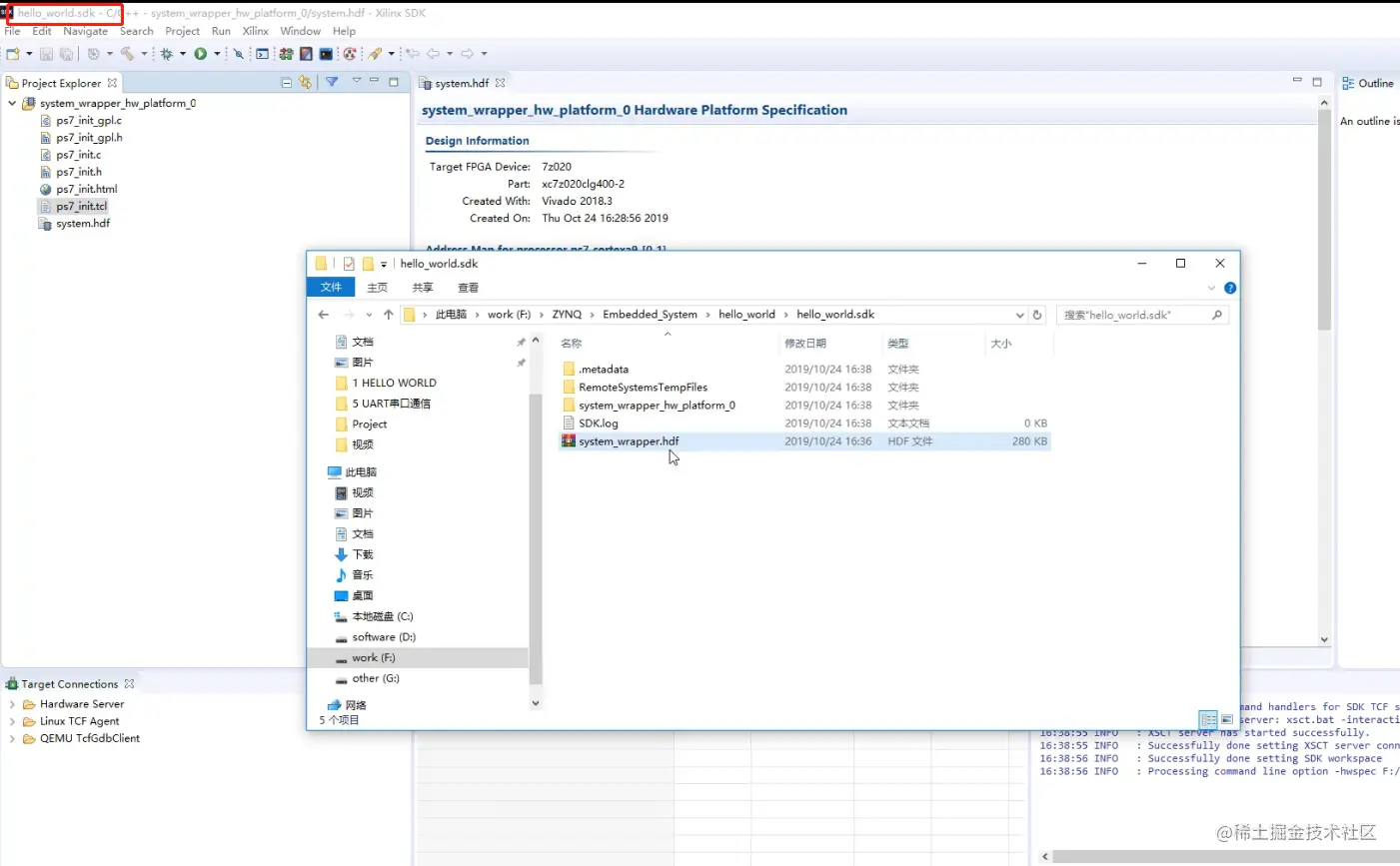This screenshot has width=1400, height=866.
Task: Collapse All in Project Explorer
Action: [x=287, y=82]
